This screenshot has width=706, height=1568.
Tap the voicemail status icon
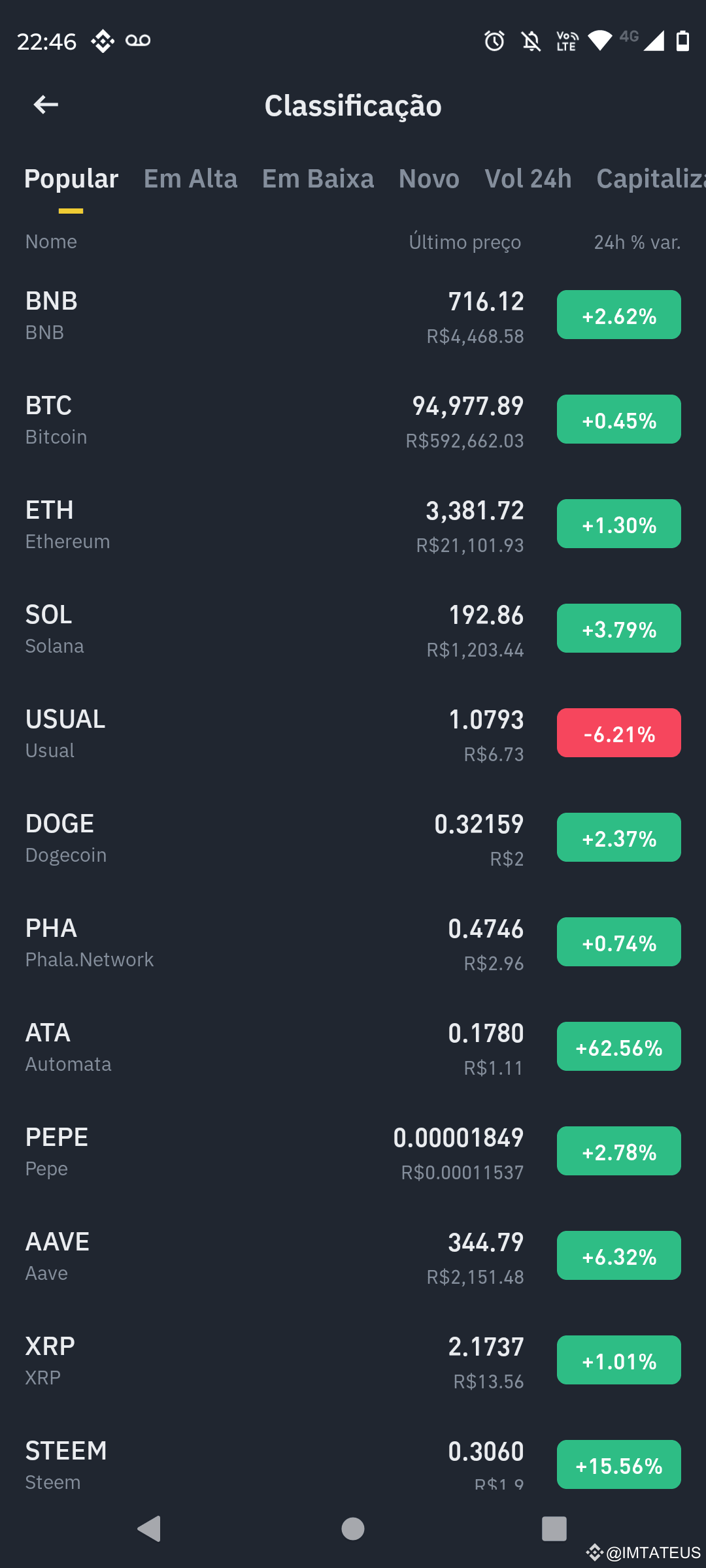click(x=138, y=41)
